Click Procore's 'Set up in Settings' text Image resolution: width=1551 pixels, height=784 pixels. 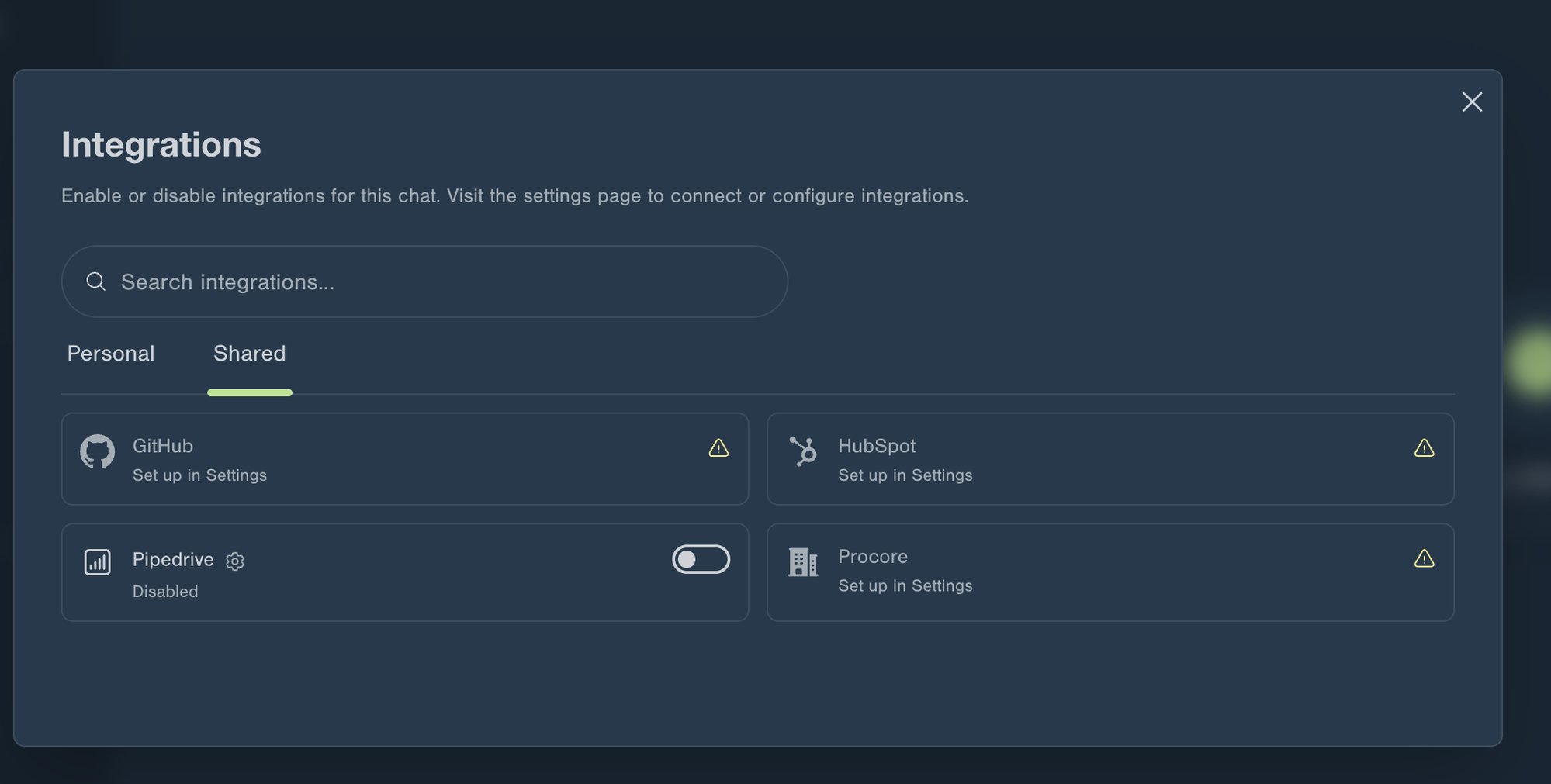point(905,586)
